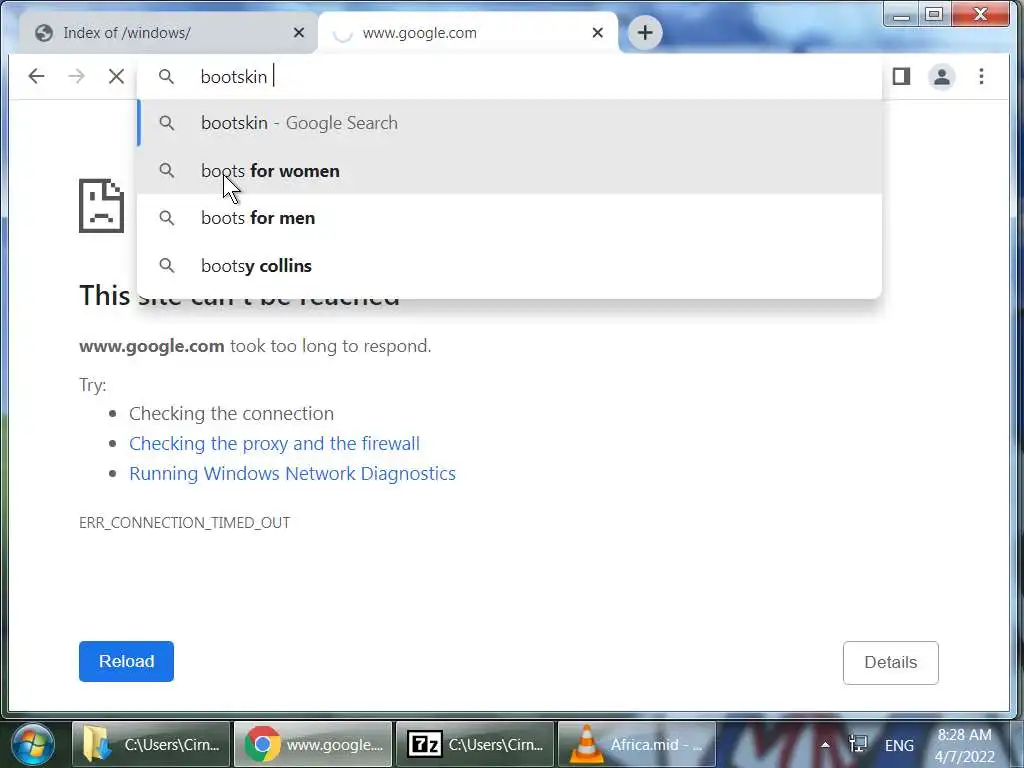Viewport: 1024px width, 768px height.
Task: Stop loading with the X button
Action: point(116,76)
